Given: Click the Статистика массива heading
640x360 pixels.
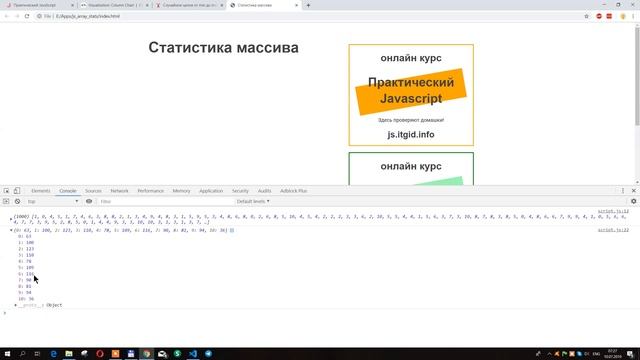Looking at the screenshot, I should [223, 47].
